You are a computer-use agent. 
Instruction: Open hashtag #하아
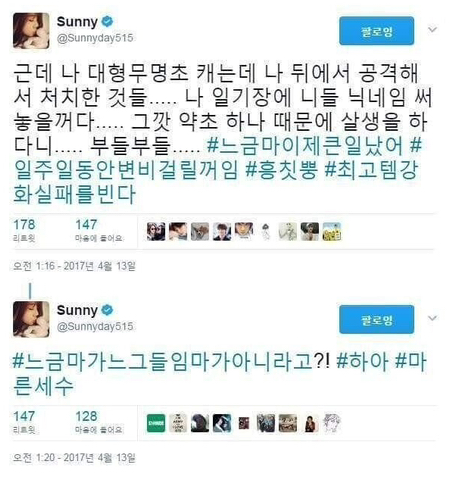[362, 362]
